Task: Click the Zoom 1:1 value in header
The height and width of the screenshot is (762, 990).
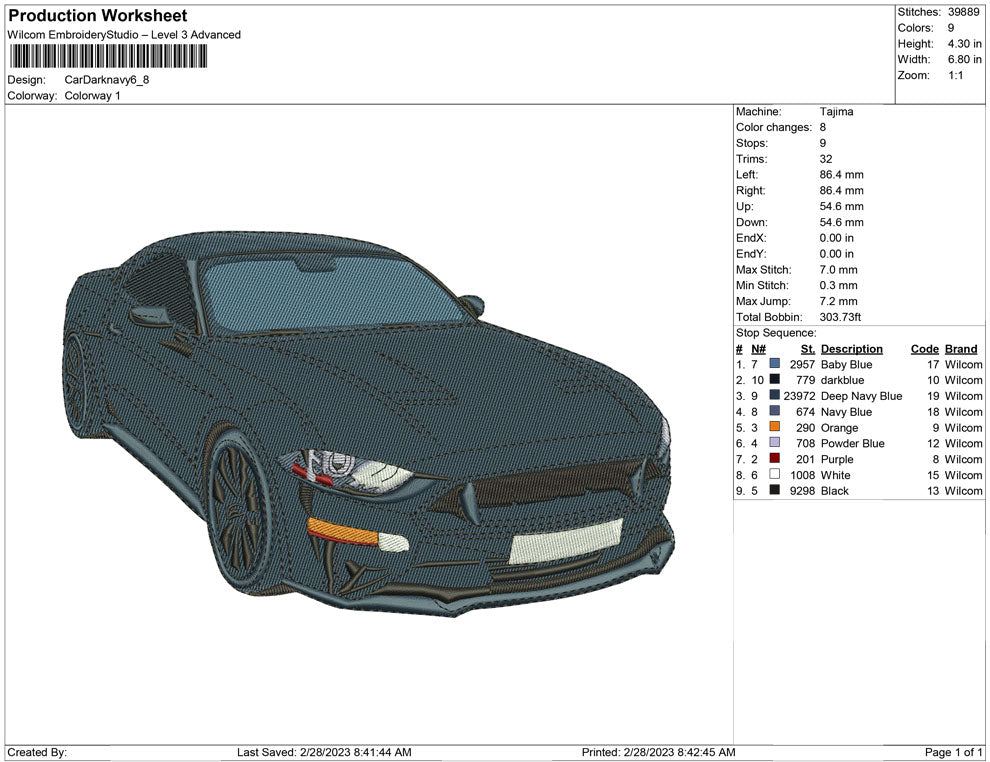Action: [x=955, y=76]
